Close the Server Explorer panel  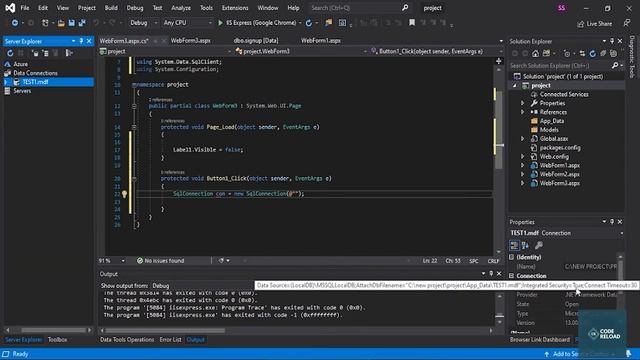pyautogui.click(x=89, y=41)
